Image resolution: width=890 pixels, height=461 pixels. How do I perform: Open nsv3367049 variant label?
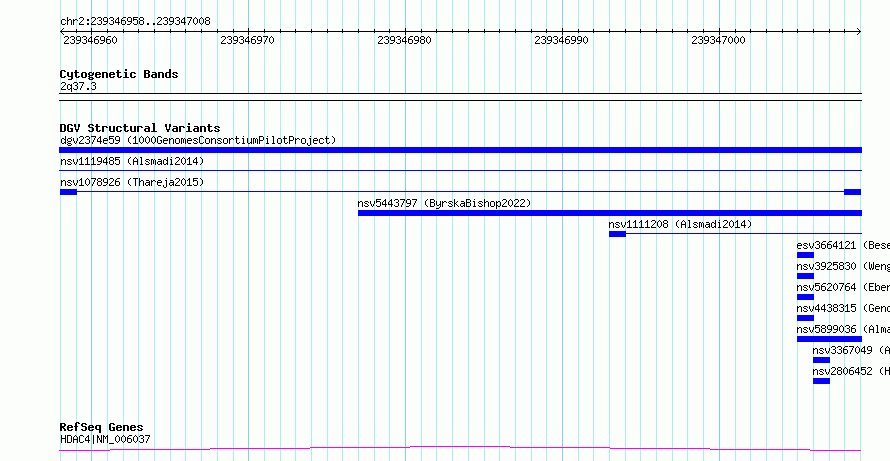(851, 350)
